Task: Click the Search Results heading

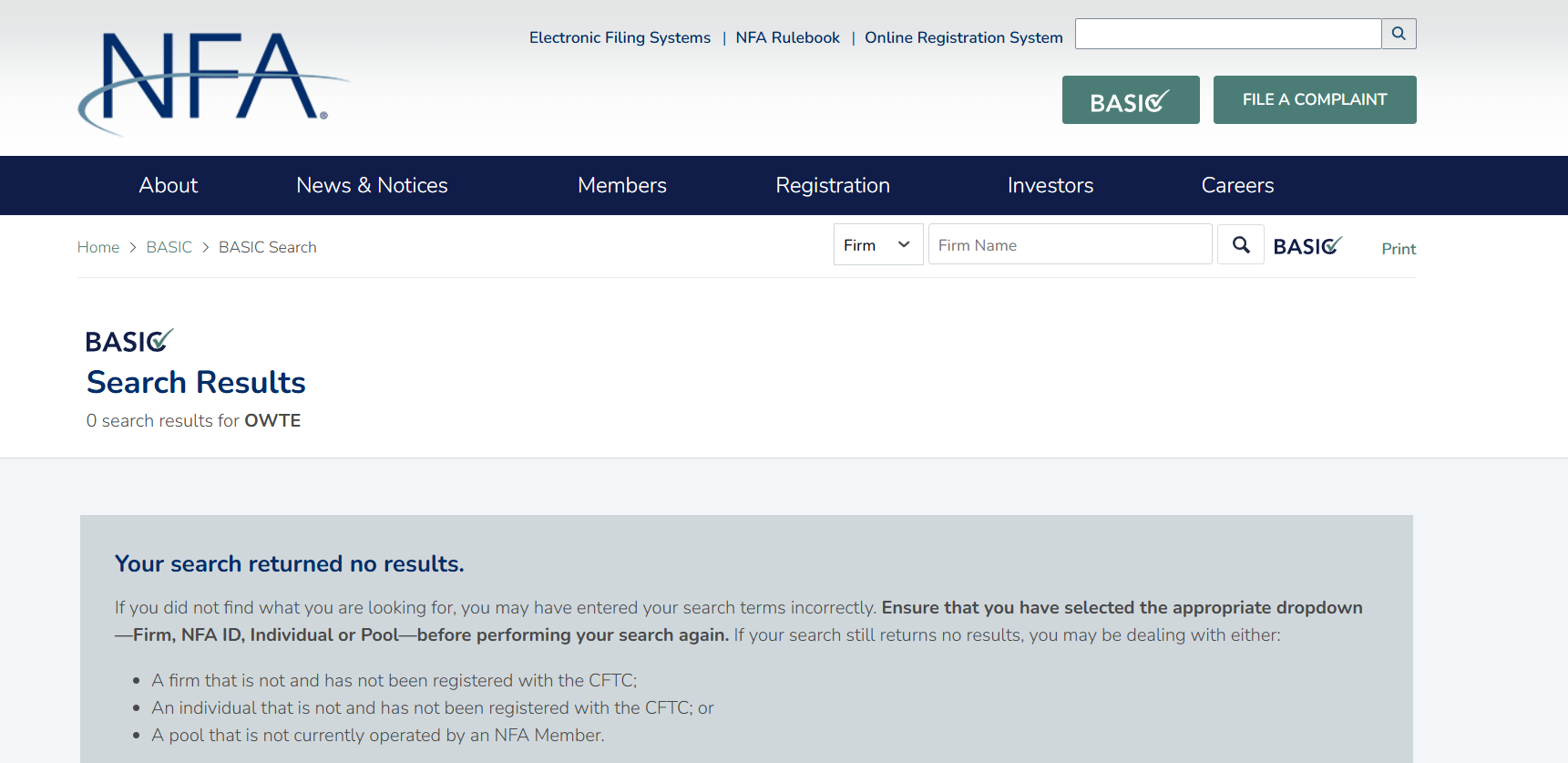Action: pos(196,383)
